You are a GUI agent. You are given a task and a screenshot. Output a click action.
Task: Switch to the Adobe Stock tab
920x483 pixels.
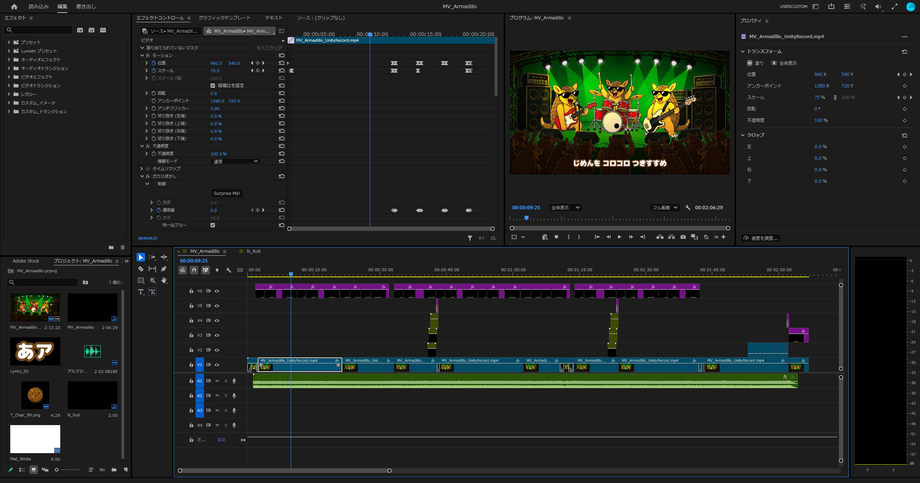coord(26,261)
